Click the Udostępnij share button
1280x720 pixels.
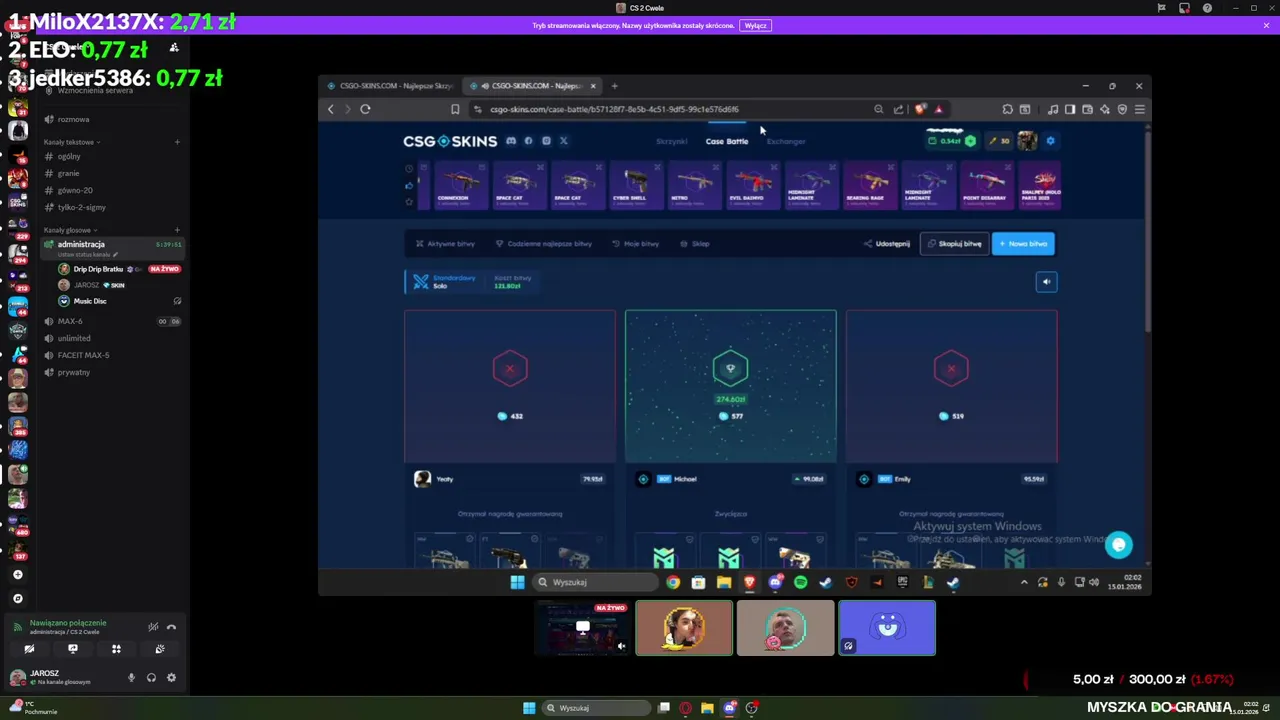click(887, 244)
